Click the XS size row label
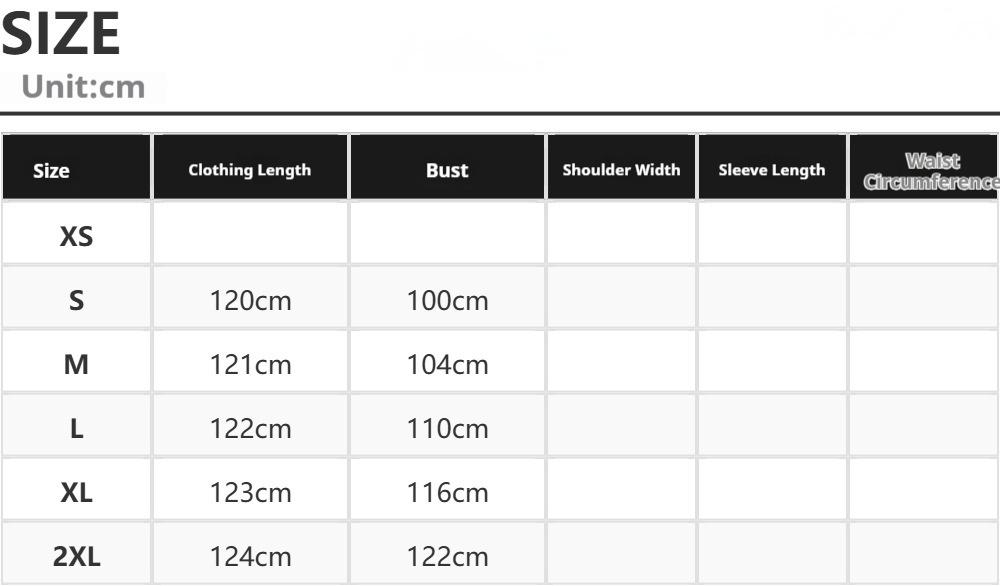 [76, 237]
